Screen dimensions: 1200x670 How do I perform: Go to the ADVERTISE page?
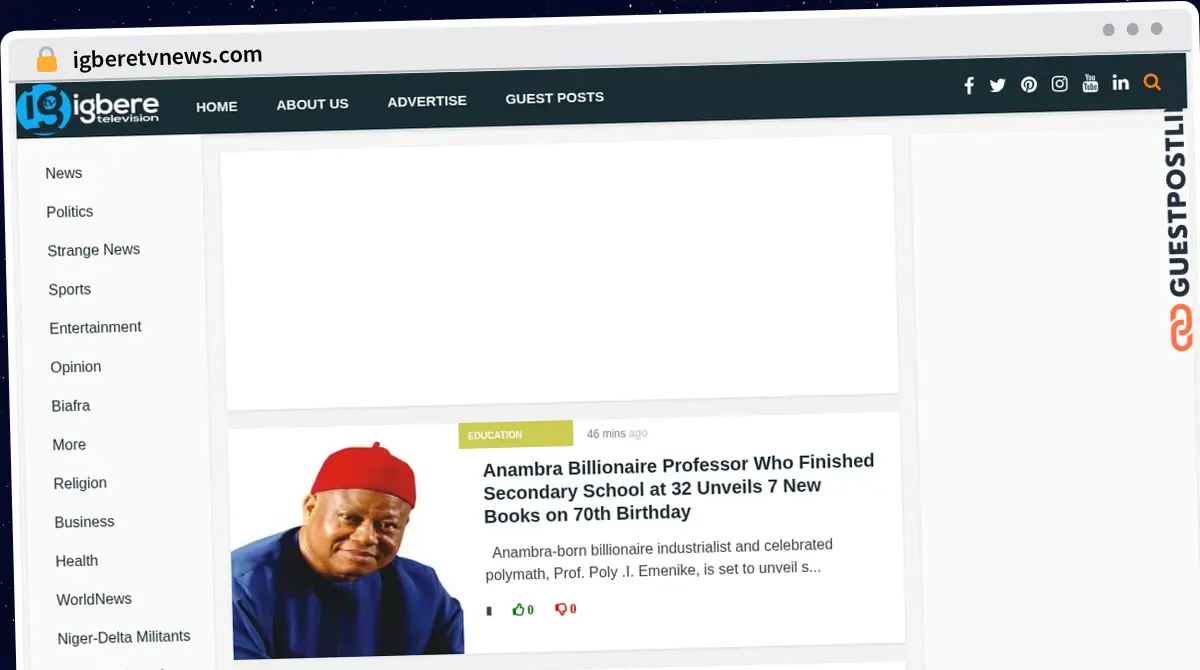tap(427, 101)
